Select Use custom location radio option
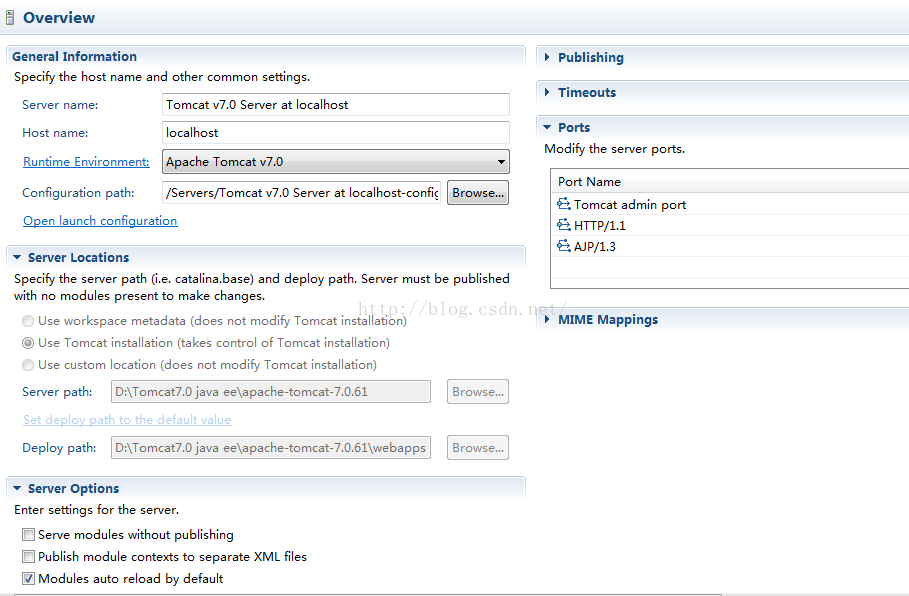Image resolution: width=909 pixels, height=596 pixels. pyautogui.click(x=28, y=365)
